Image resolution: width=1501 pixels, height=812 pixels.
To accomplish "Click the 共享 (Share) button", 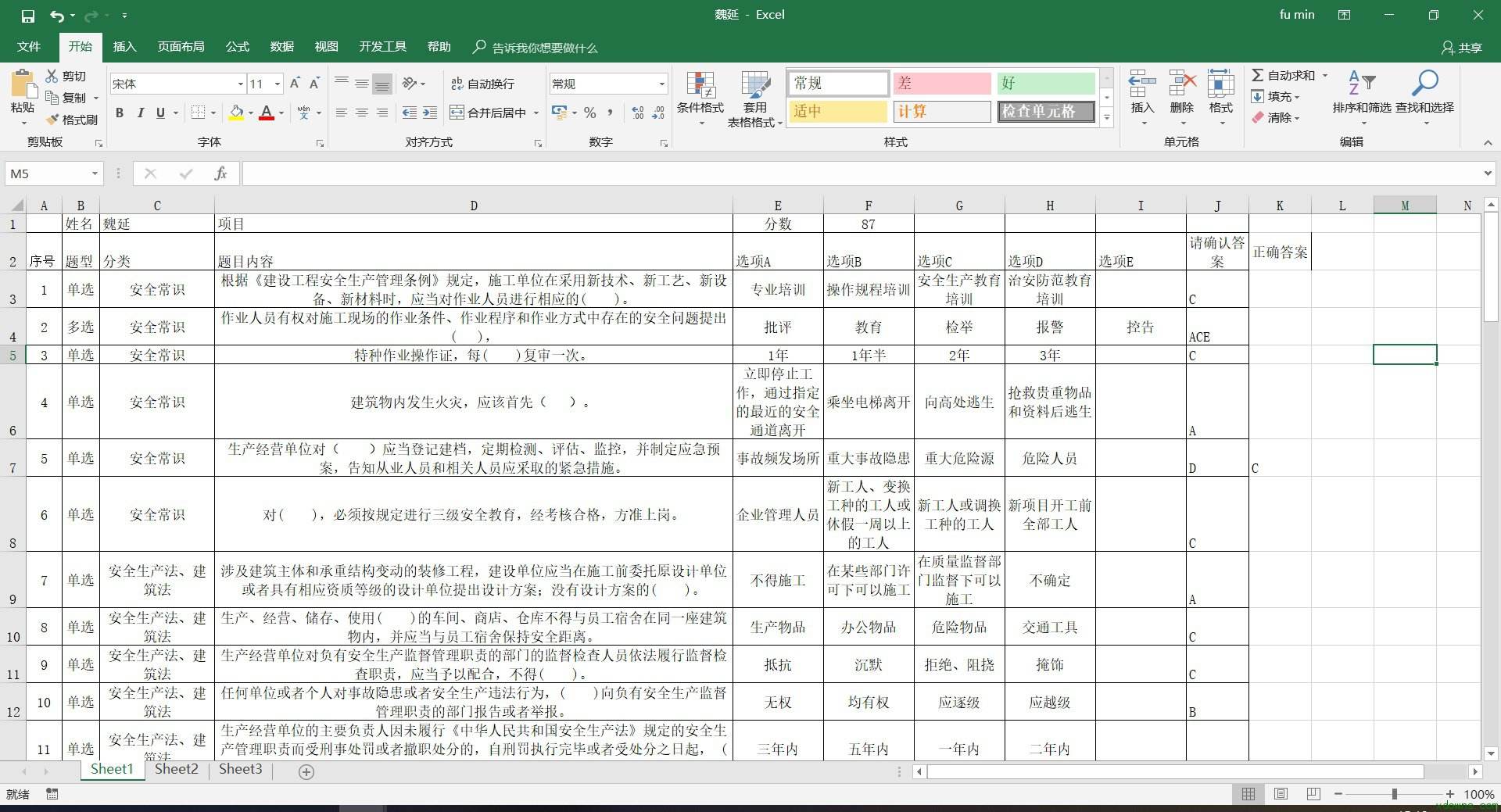I will point(1462,48).
